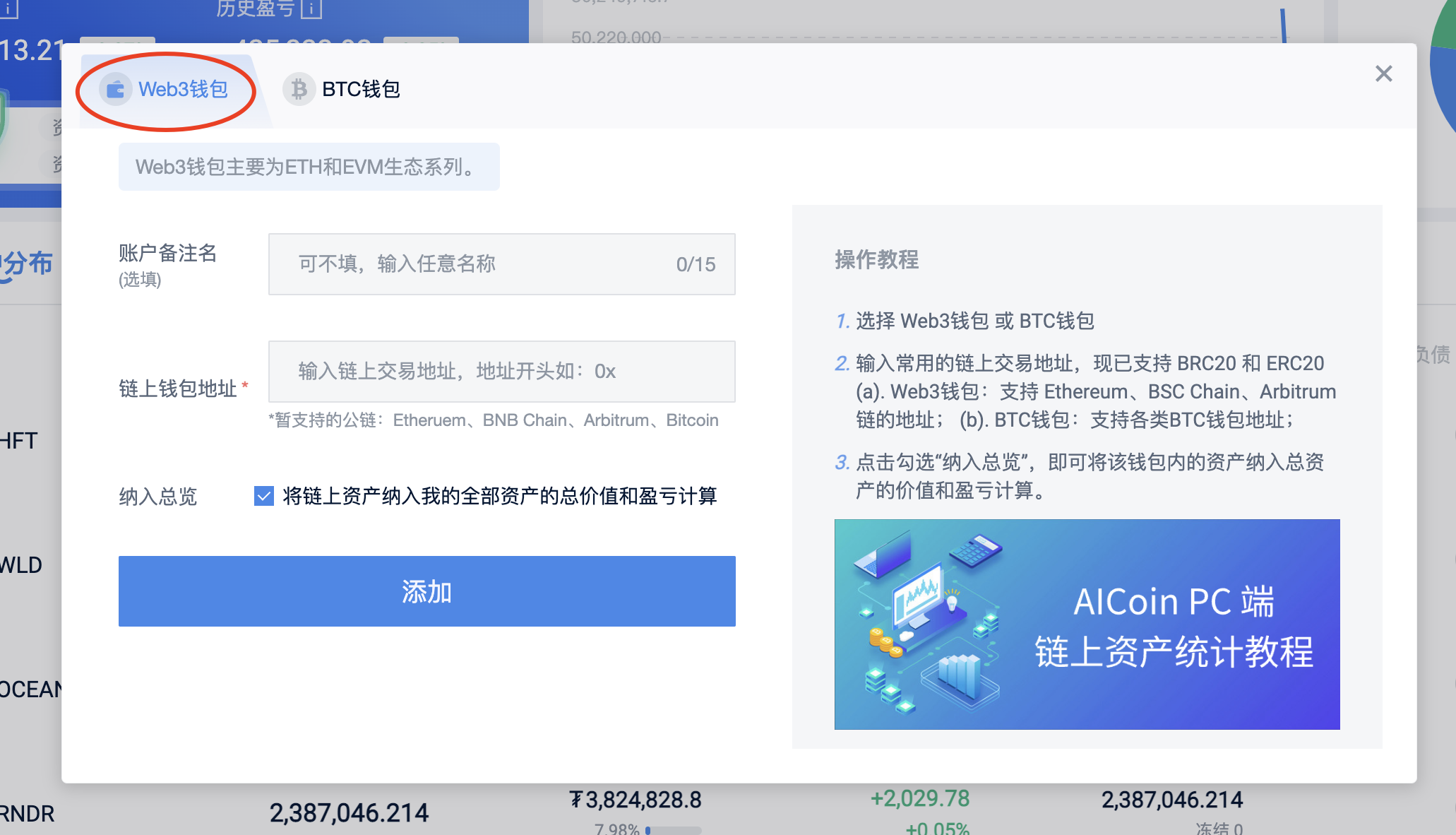Uncheck the 纳入总览 checkbox
This screenshot has width=1456, height=835.
click(x=264, y=496)
